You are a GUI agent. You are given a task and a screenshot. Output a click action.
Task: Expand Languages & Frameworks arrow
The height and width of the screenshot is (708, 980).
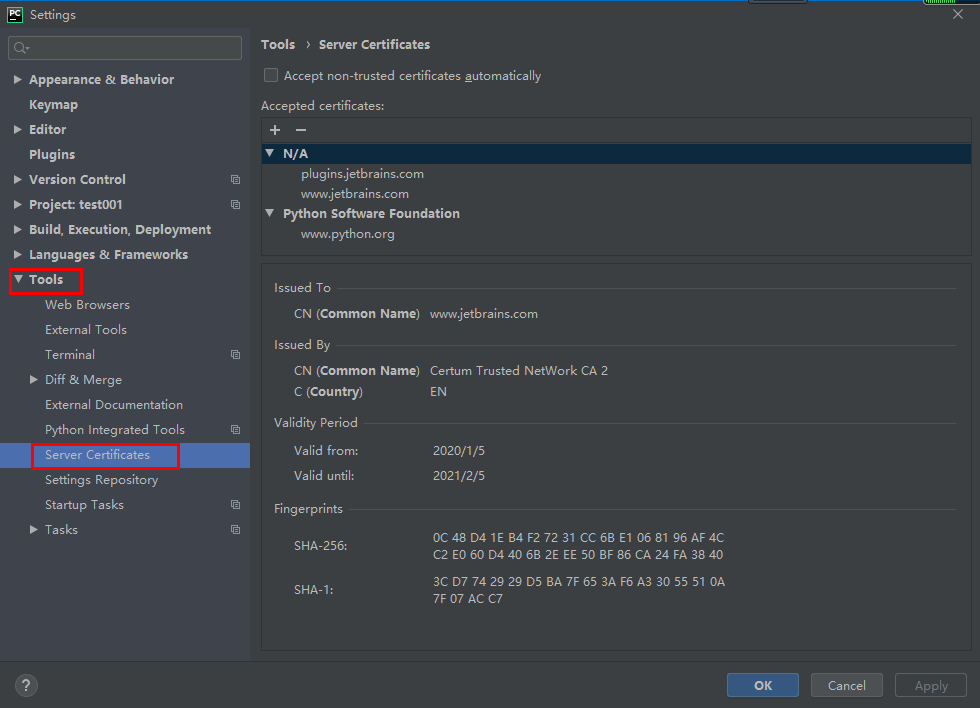coord(18,254)
